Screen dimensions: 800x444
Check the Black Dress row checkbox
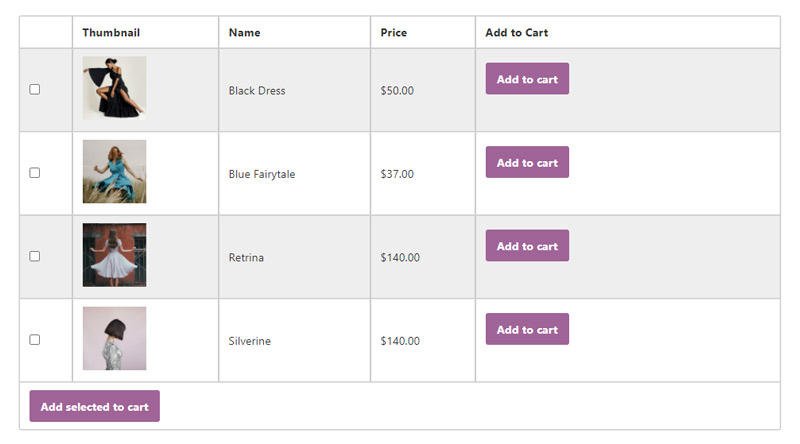(35, 89)
